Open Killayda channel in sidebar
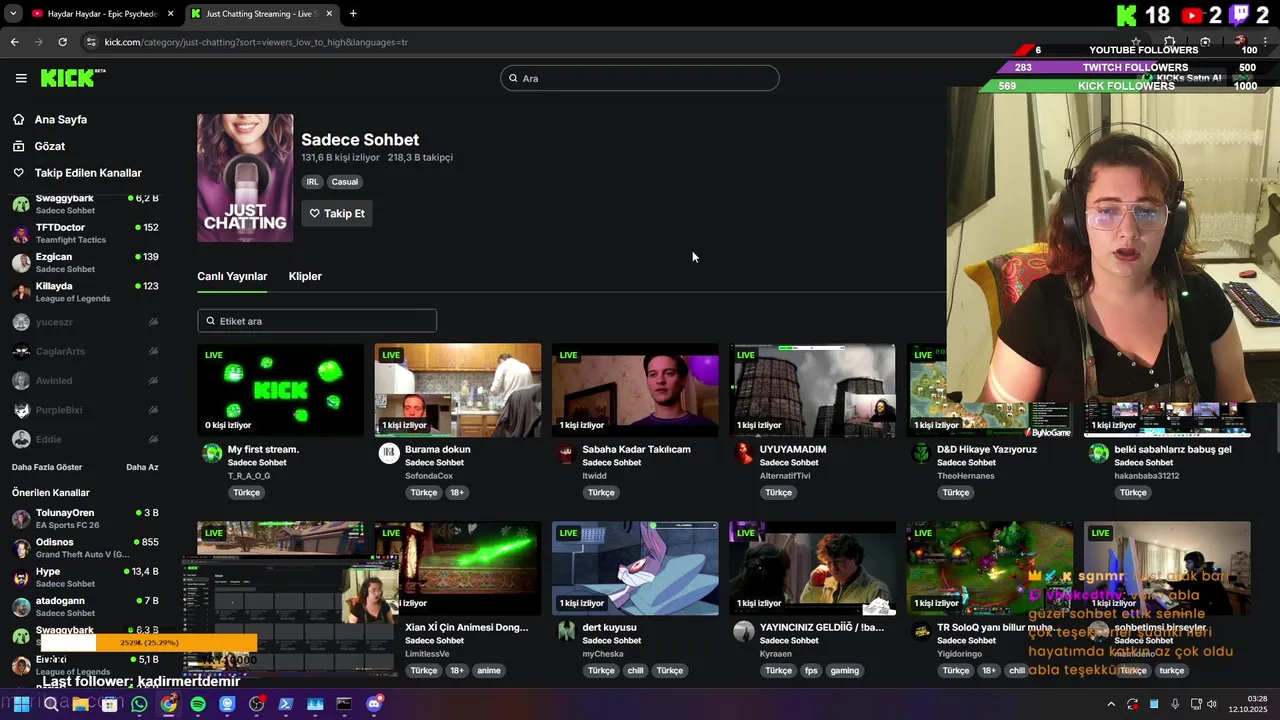This screenshot has width=1280, height=720. coord(85,292)
